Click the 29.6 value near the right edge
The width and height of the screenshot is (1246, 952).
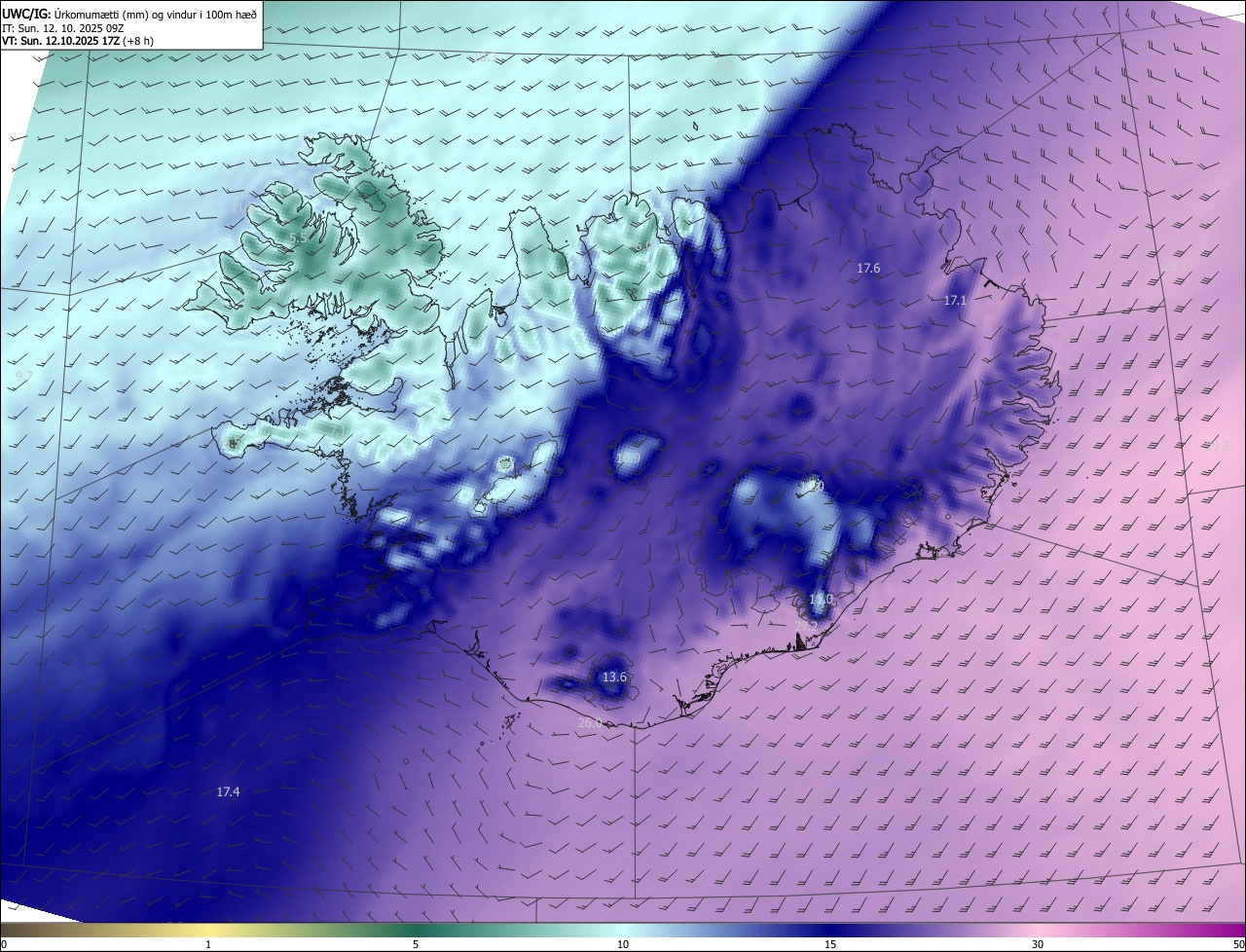click(1218, 447)
